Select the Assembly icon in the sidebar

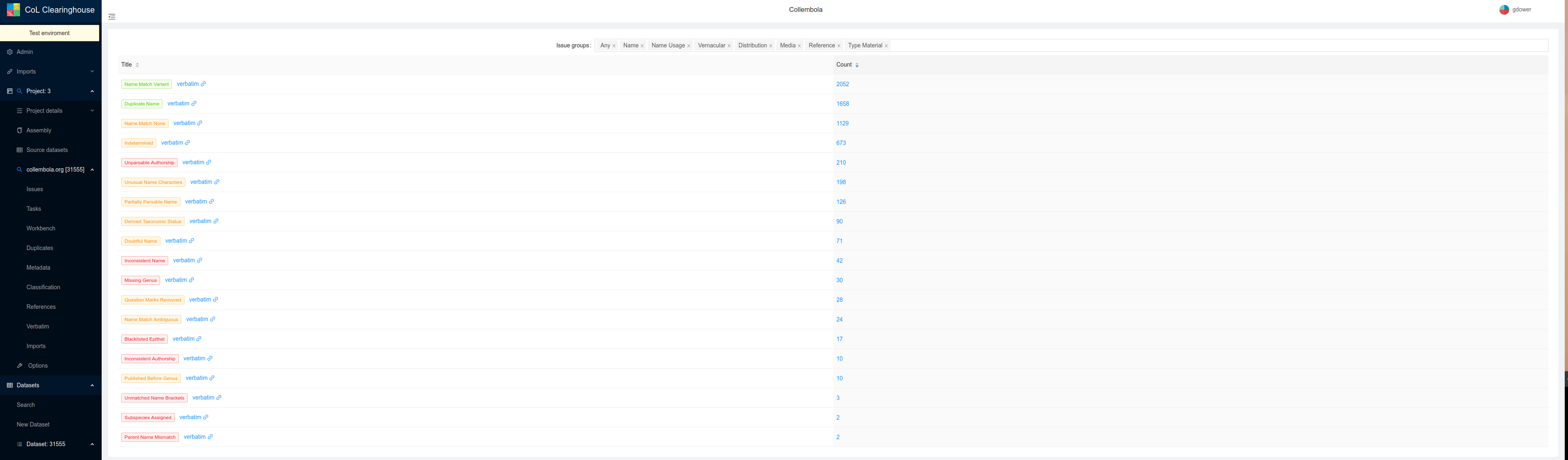tap(20, 130)
